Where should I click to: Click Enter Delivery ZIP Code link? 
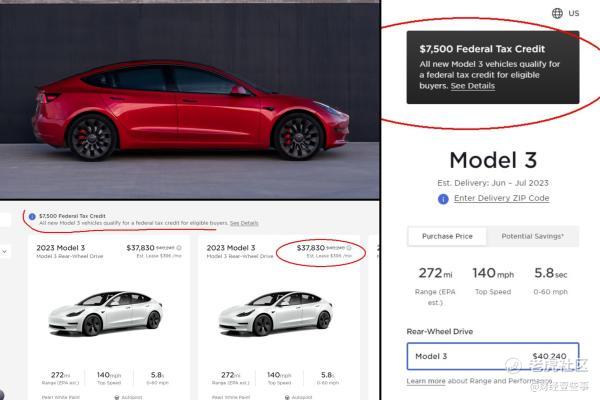(x=501, y=199)
